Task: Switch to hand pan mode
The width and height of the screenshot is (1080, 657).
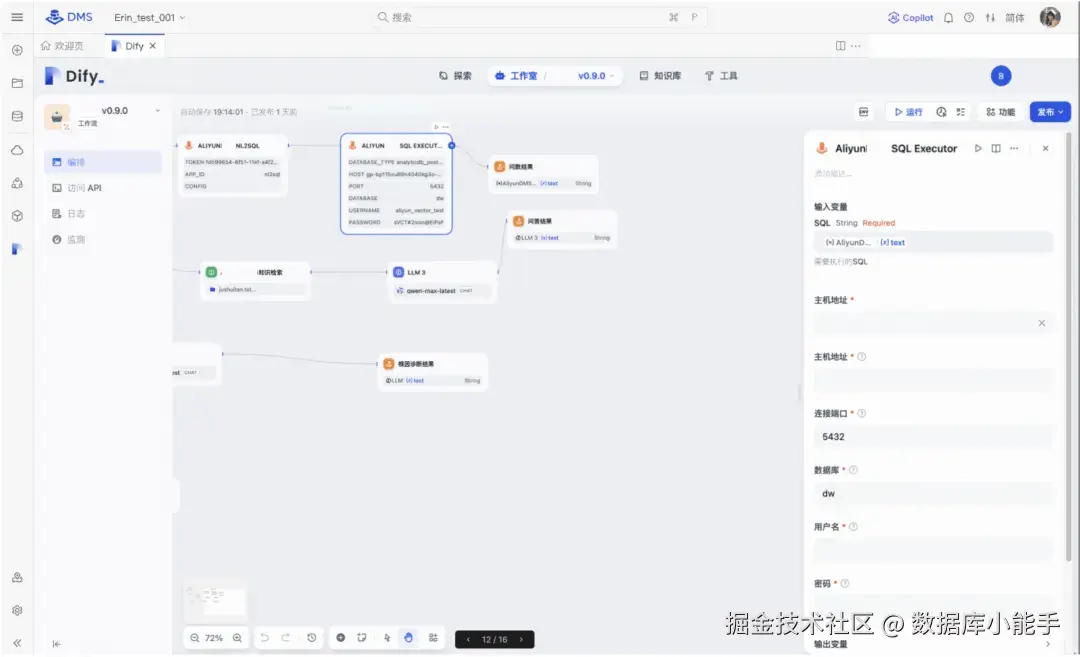Action: [x=408, y=638]
